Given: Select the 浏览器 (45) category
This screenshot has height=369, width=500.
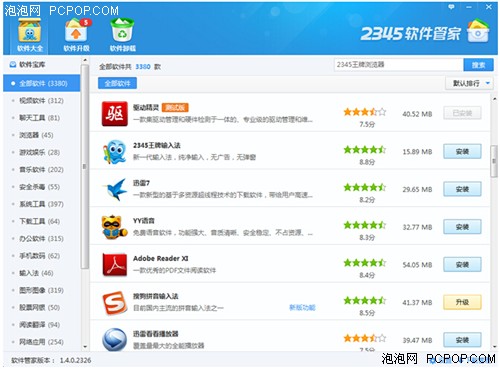Looking at the screenshot, I should tap(36, 135).
